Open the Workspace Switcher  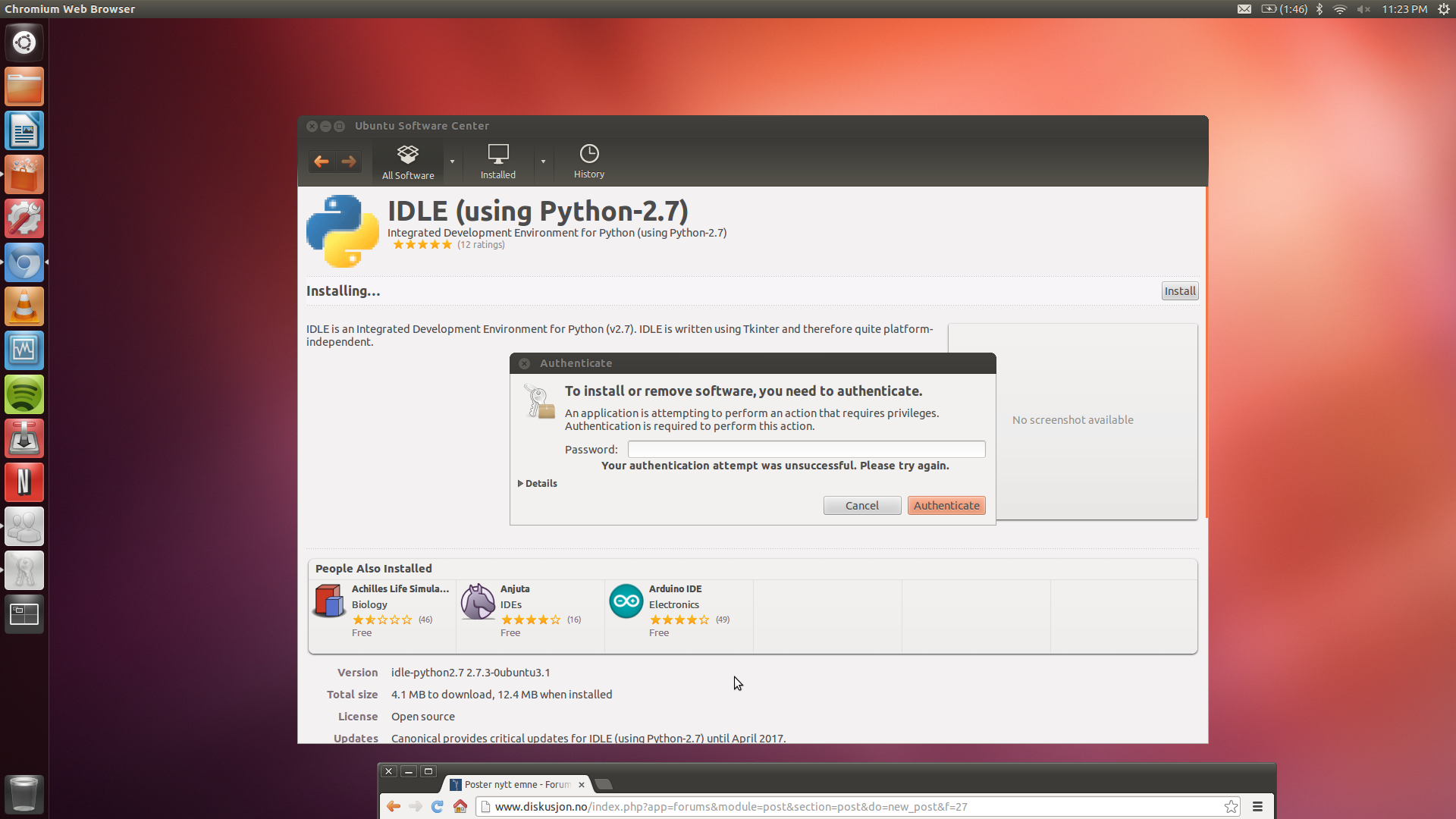pos(24,614)
